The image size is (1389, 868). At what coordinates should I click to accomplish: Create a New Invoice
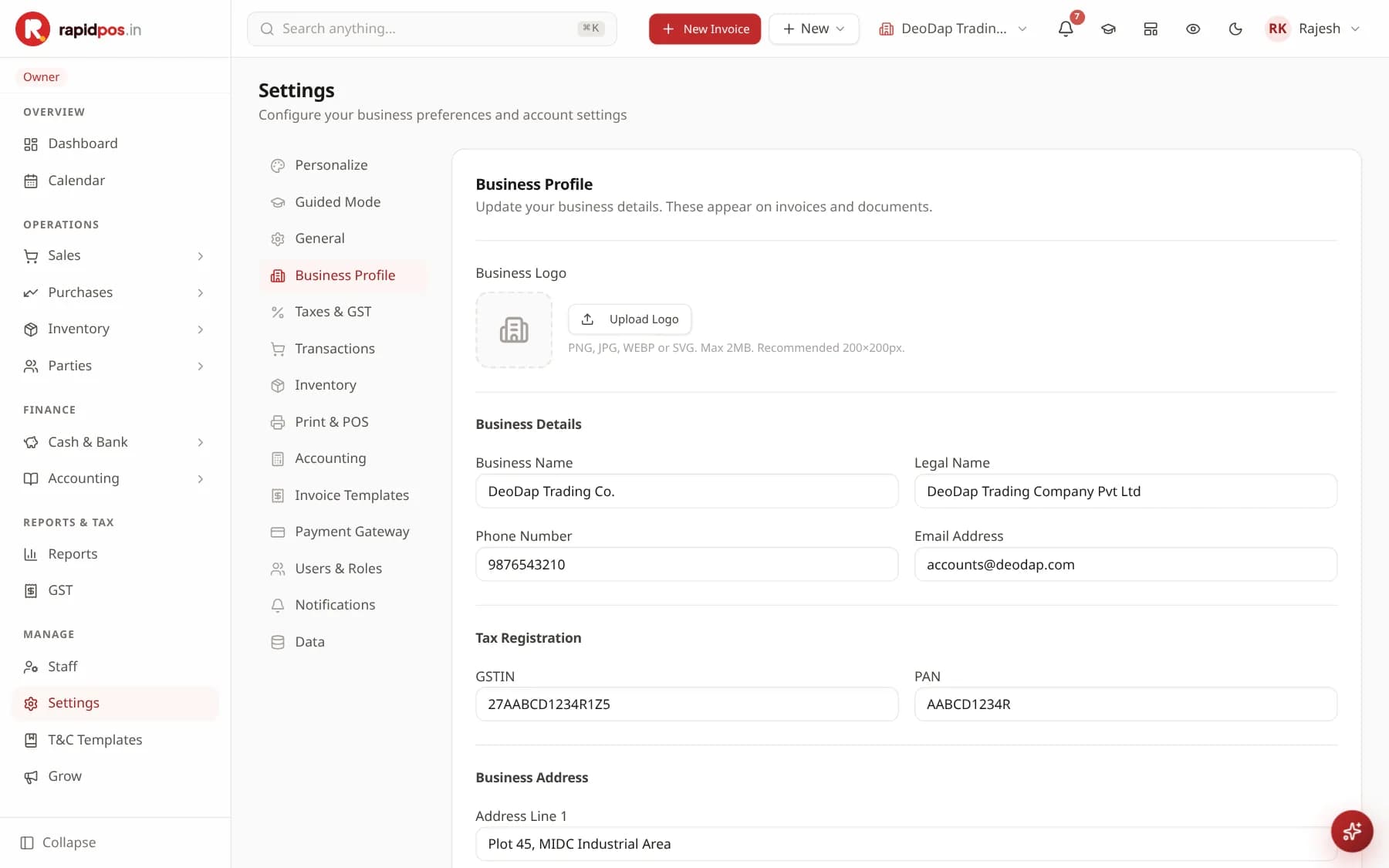click(705, 29)
